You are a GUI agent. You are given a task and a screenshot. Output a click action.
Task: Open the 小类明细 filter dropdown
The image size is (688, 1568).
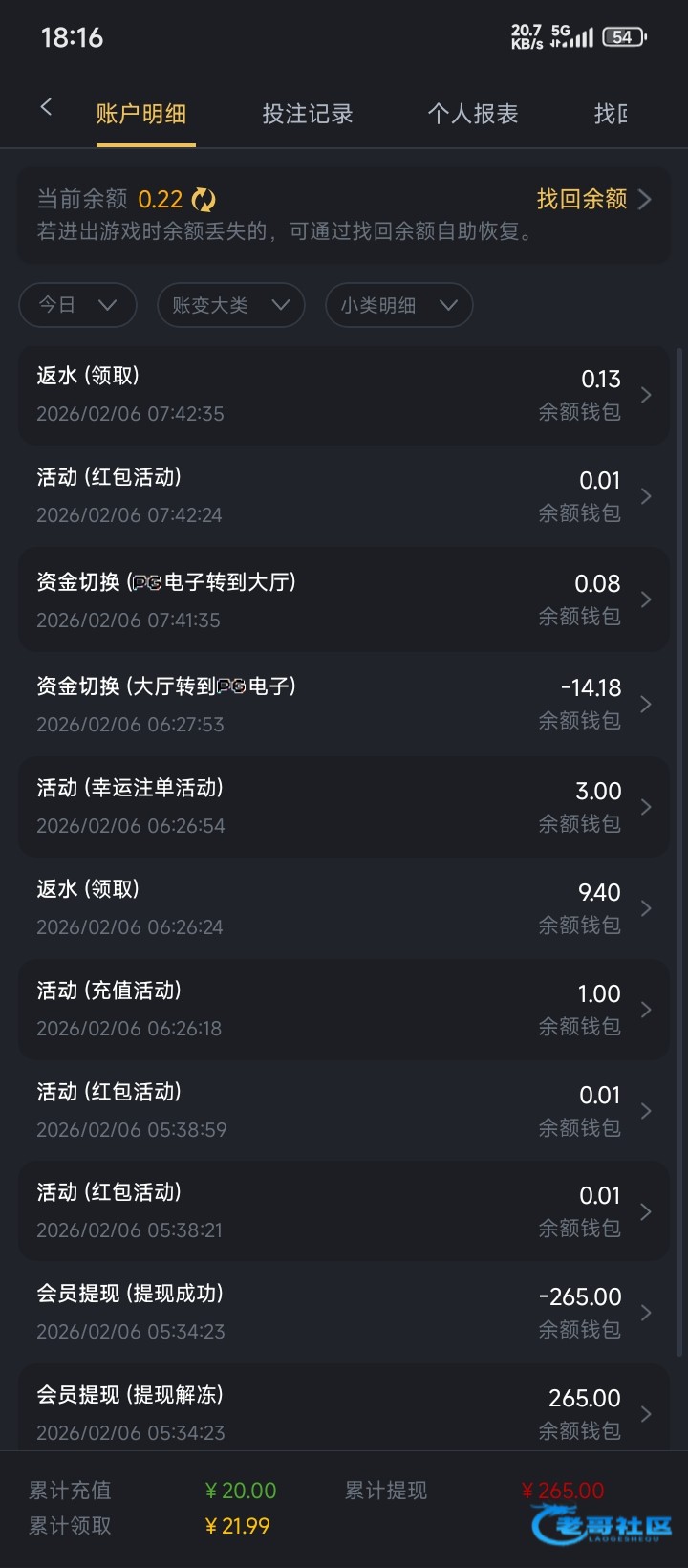coord(398,305)
